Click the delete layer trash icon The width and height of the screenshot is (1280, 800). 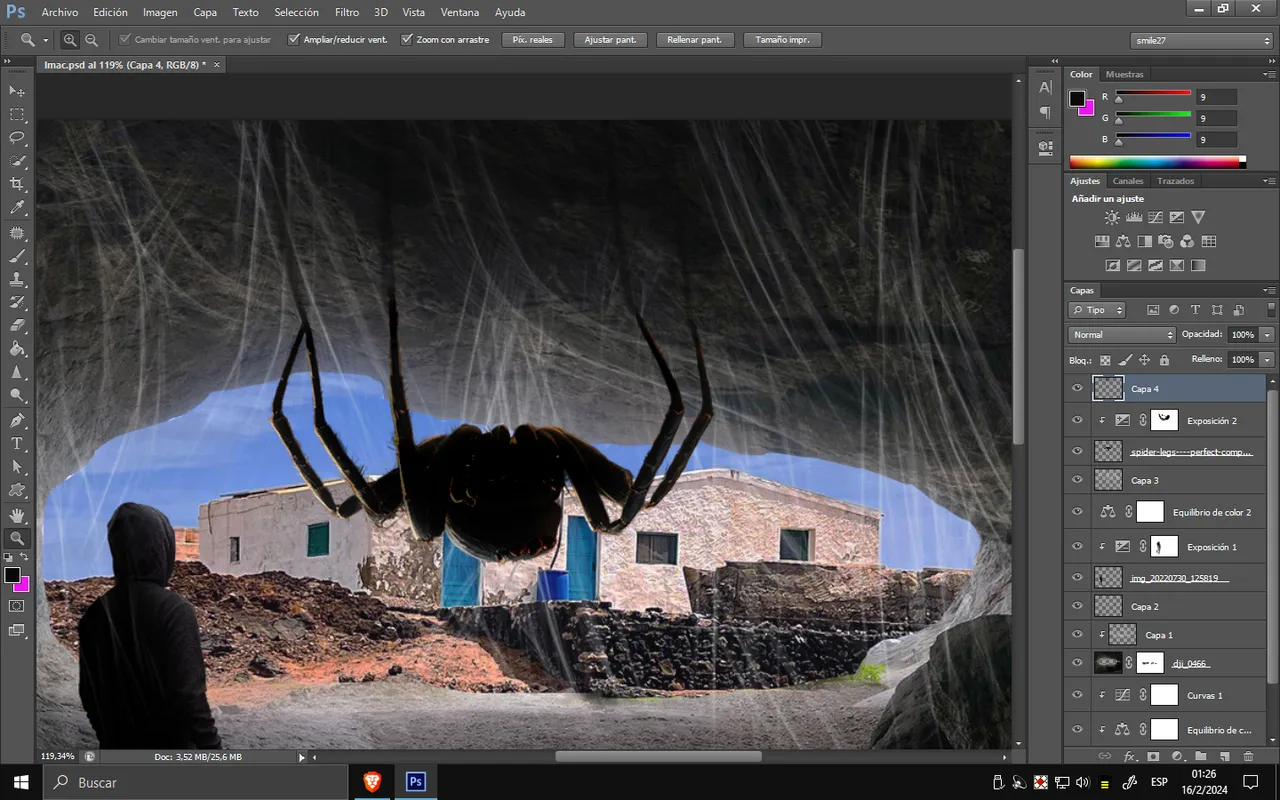point(1248,757)
